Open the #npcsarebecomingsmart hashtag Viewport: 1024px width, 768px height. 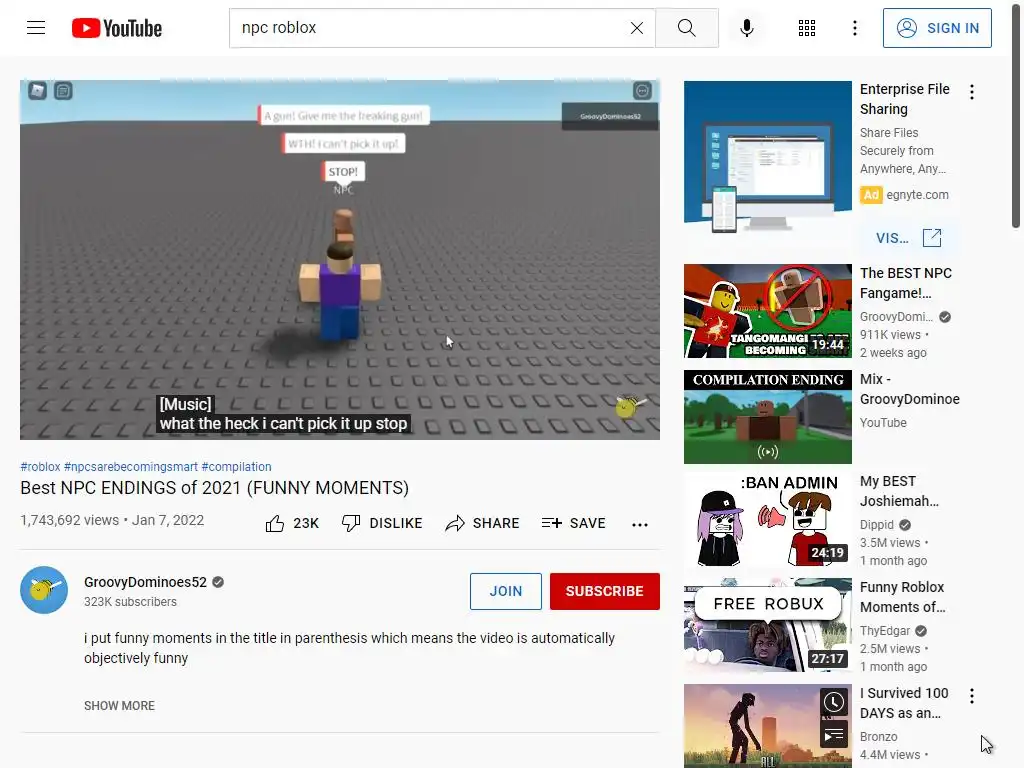pos(131,467)
